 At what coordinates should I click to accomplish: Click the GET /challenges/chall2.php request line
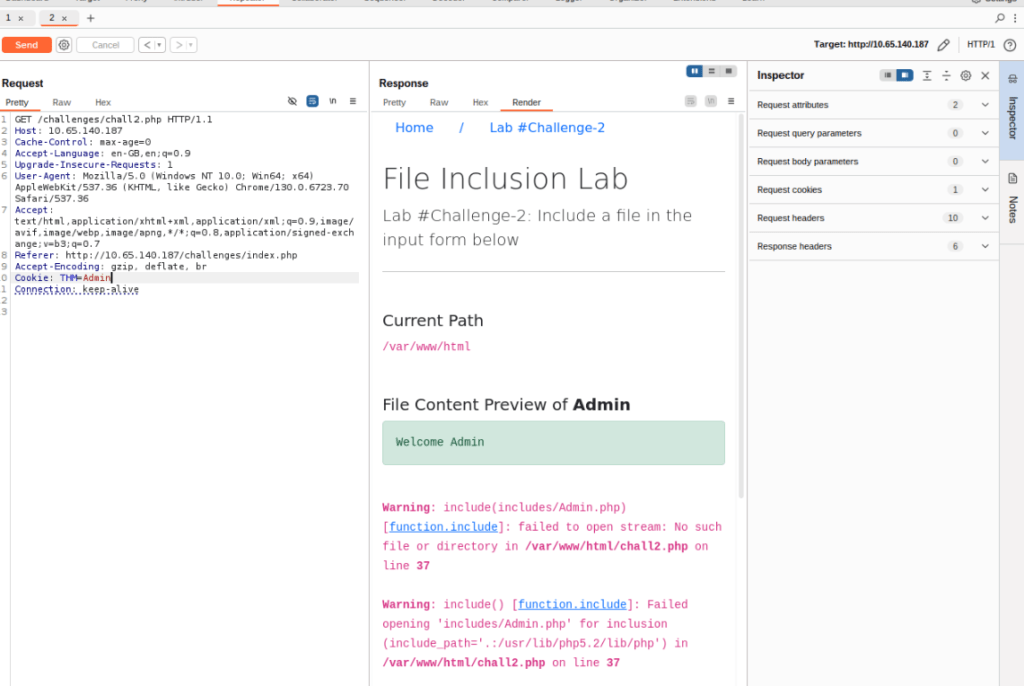pos(114,120)
